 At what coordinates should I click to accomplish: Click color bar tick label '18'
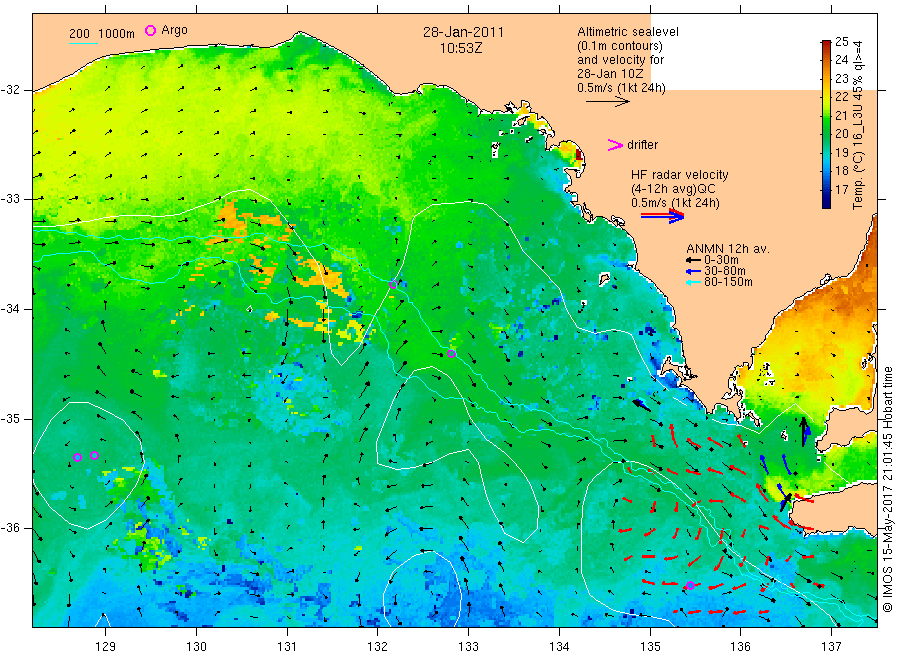coord(841,170)
